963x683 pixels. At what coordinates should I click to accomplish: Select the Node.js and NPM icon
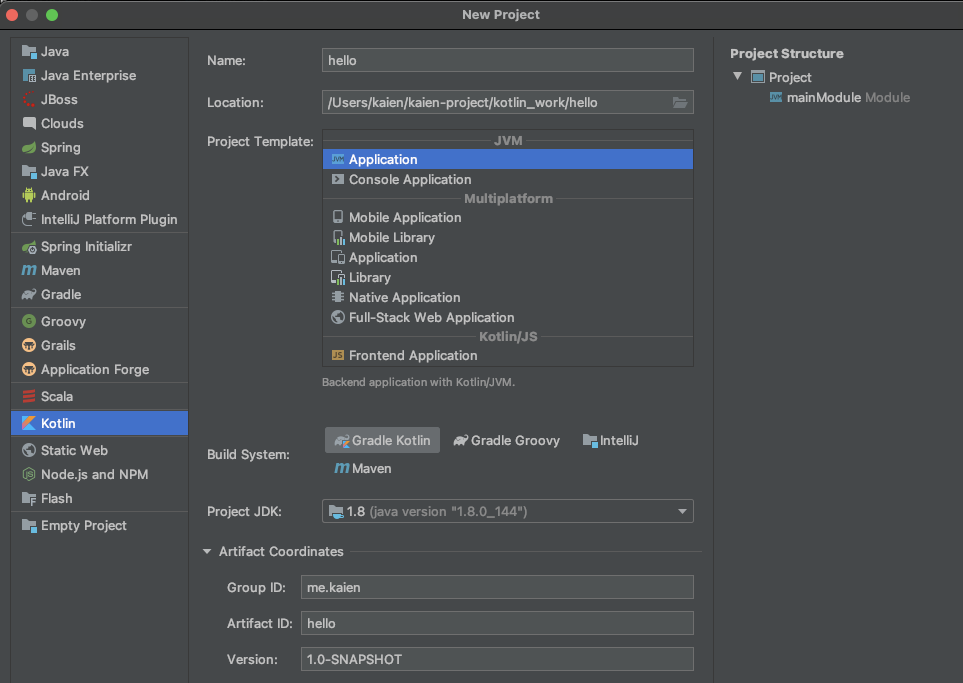click(x=29, y=474)
